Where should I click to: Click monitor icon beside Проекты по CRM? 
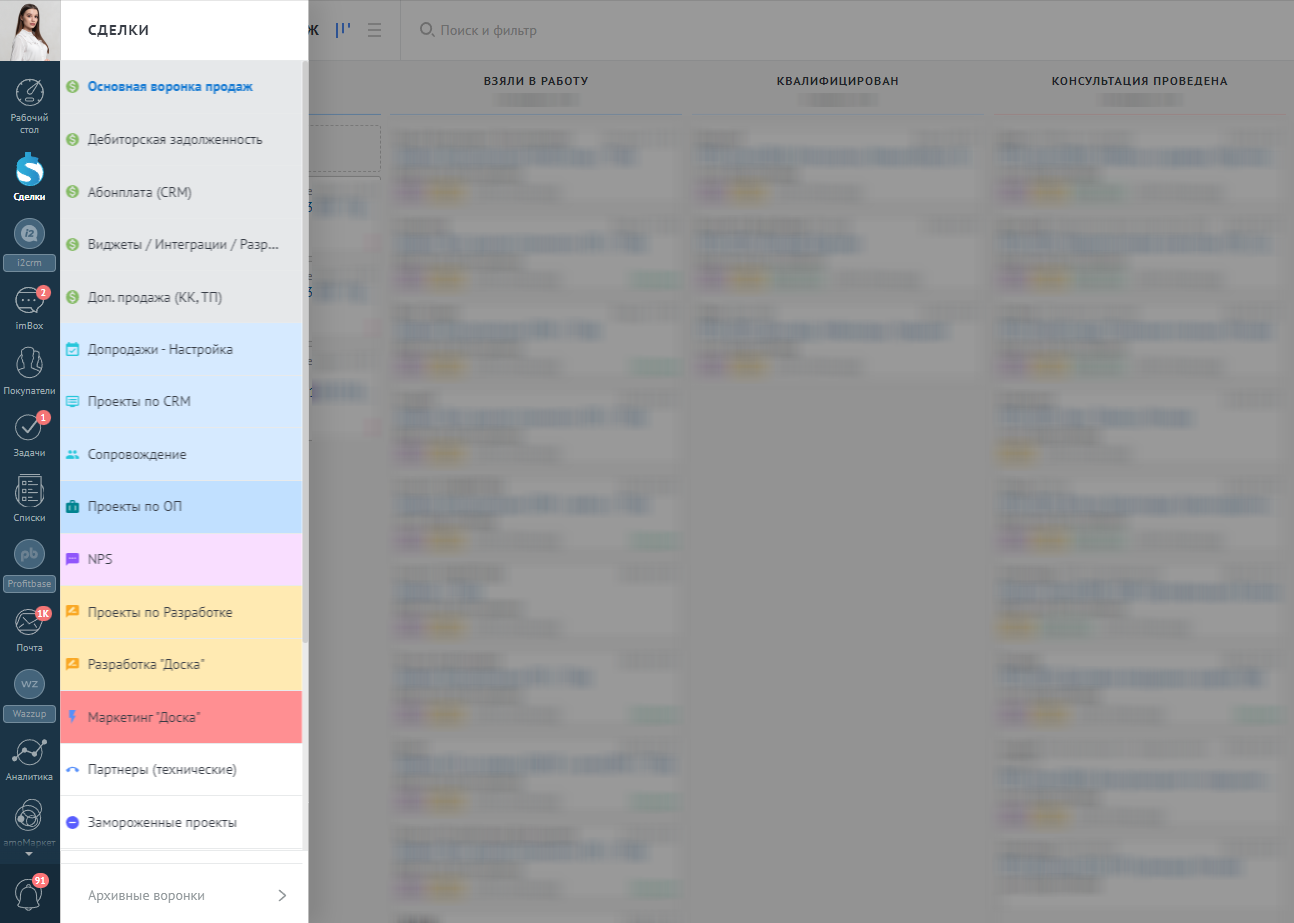tap(72, 402)
